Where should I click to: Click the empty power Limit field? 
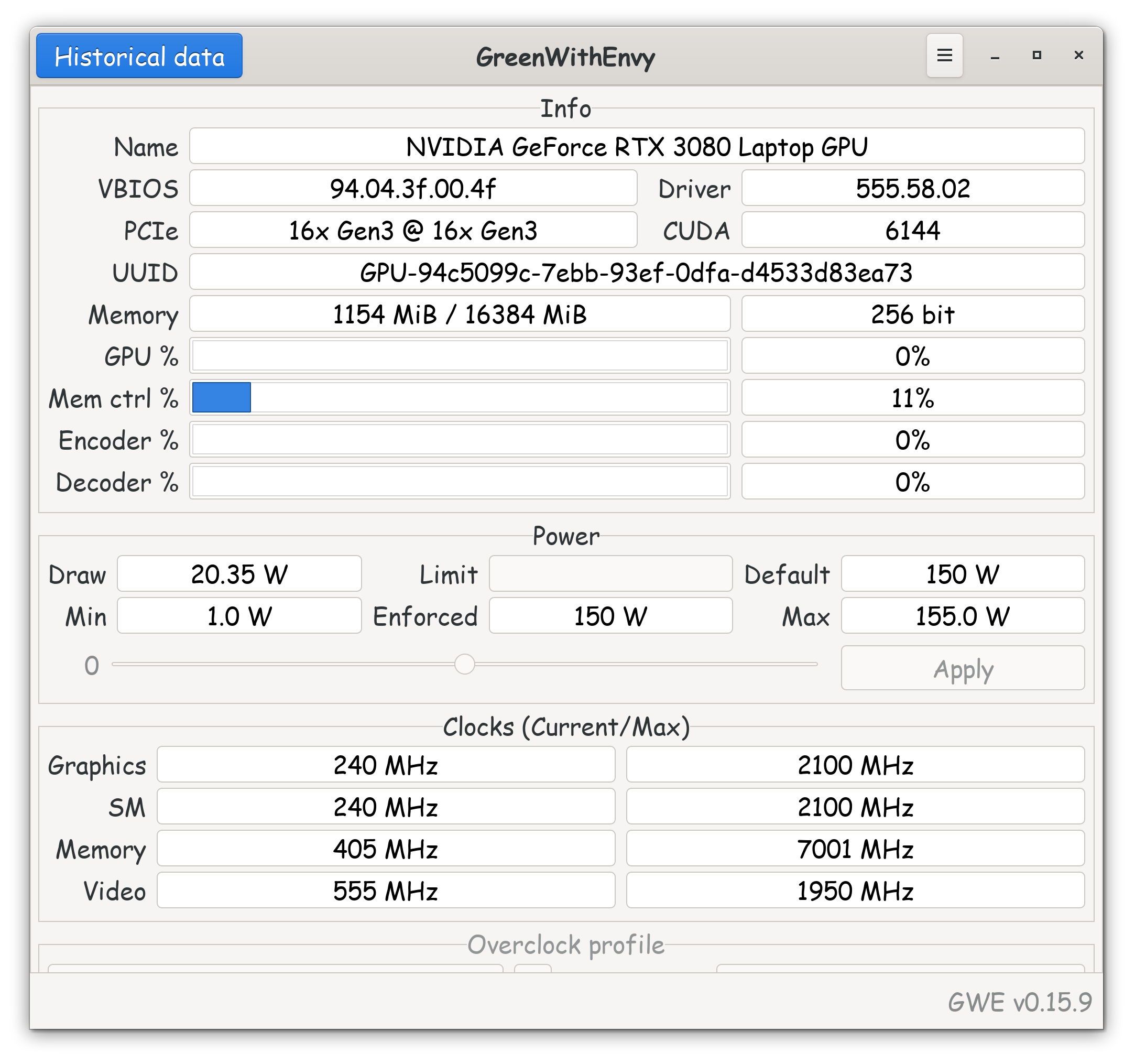click(610, 574)
